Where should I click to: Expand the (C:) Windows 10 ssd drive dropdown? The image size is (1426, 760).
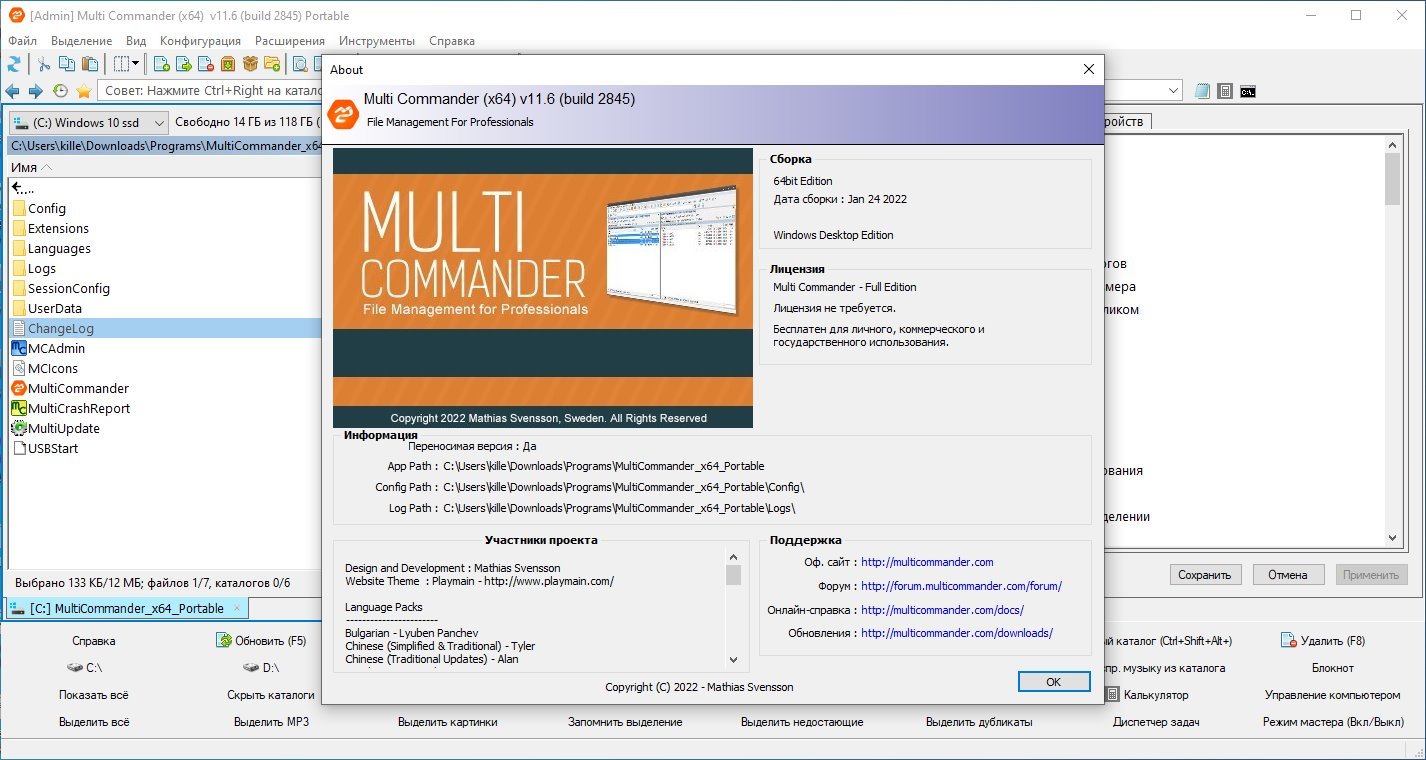pyautogui.click(x=89, y=123)
